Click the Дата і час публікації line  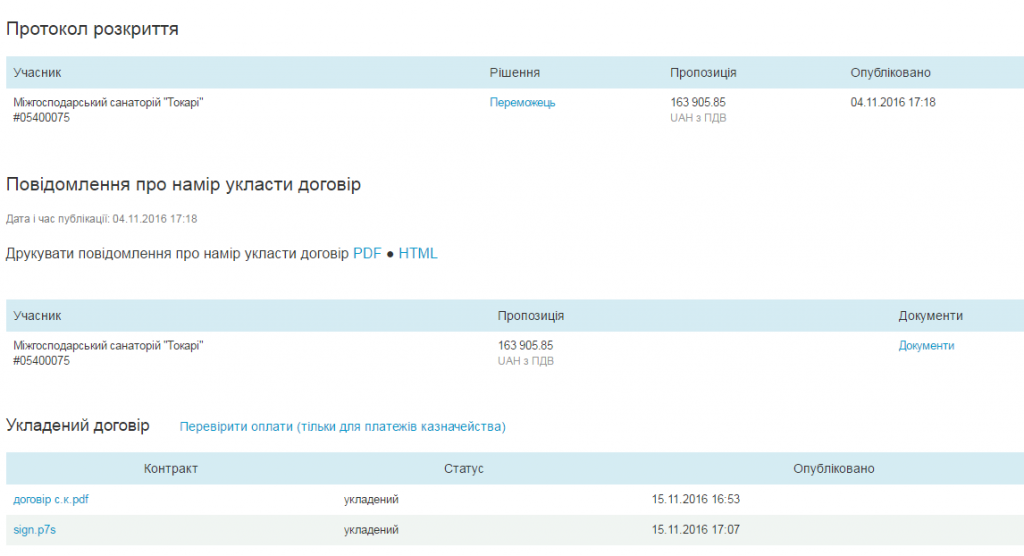[102, 219]
